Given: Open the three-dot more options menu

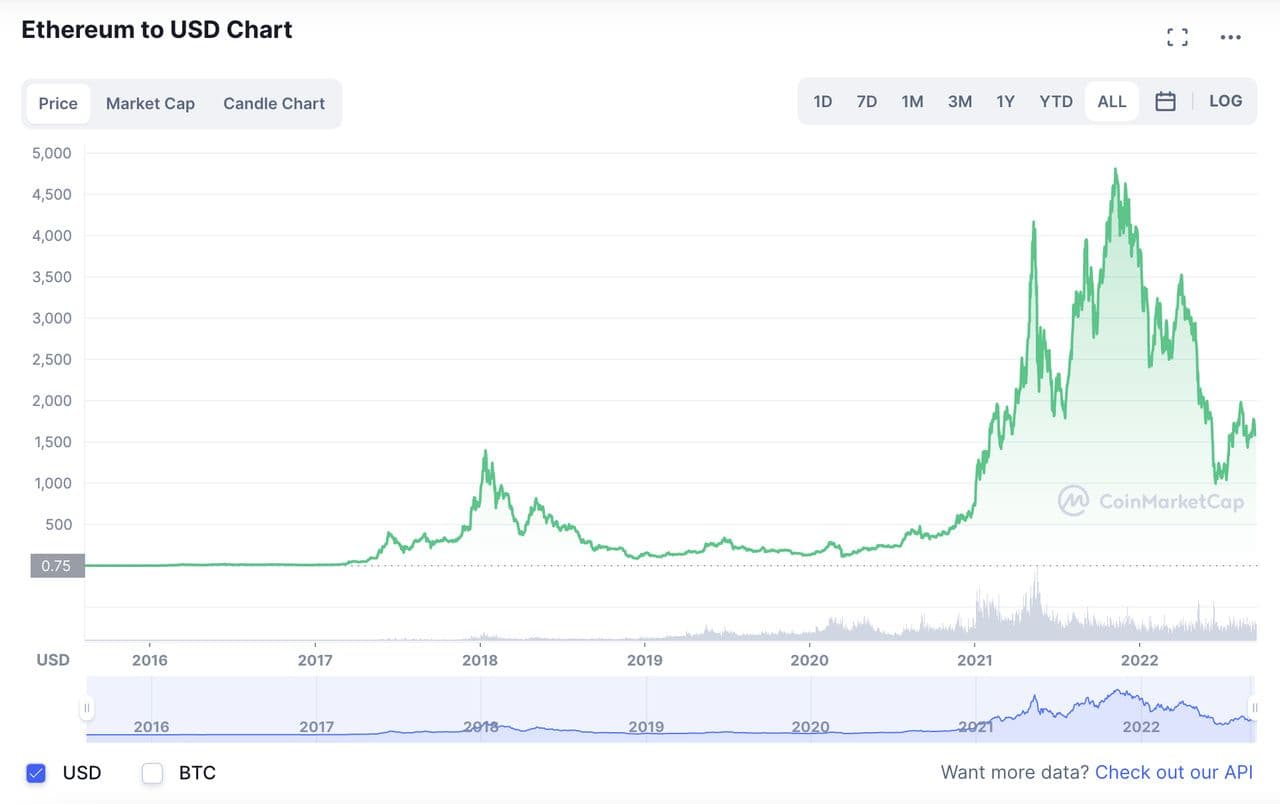Looking at the screenshot, I should tap(1230, 38).
